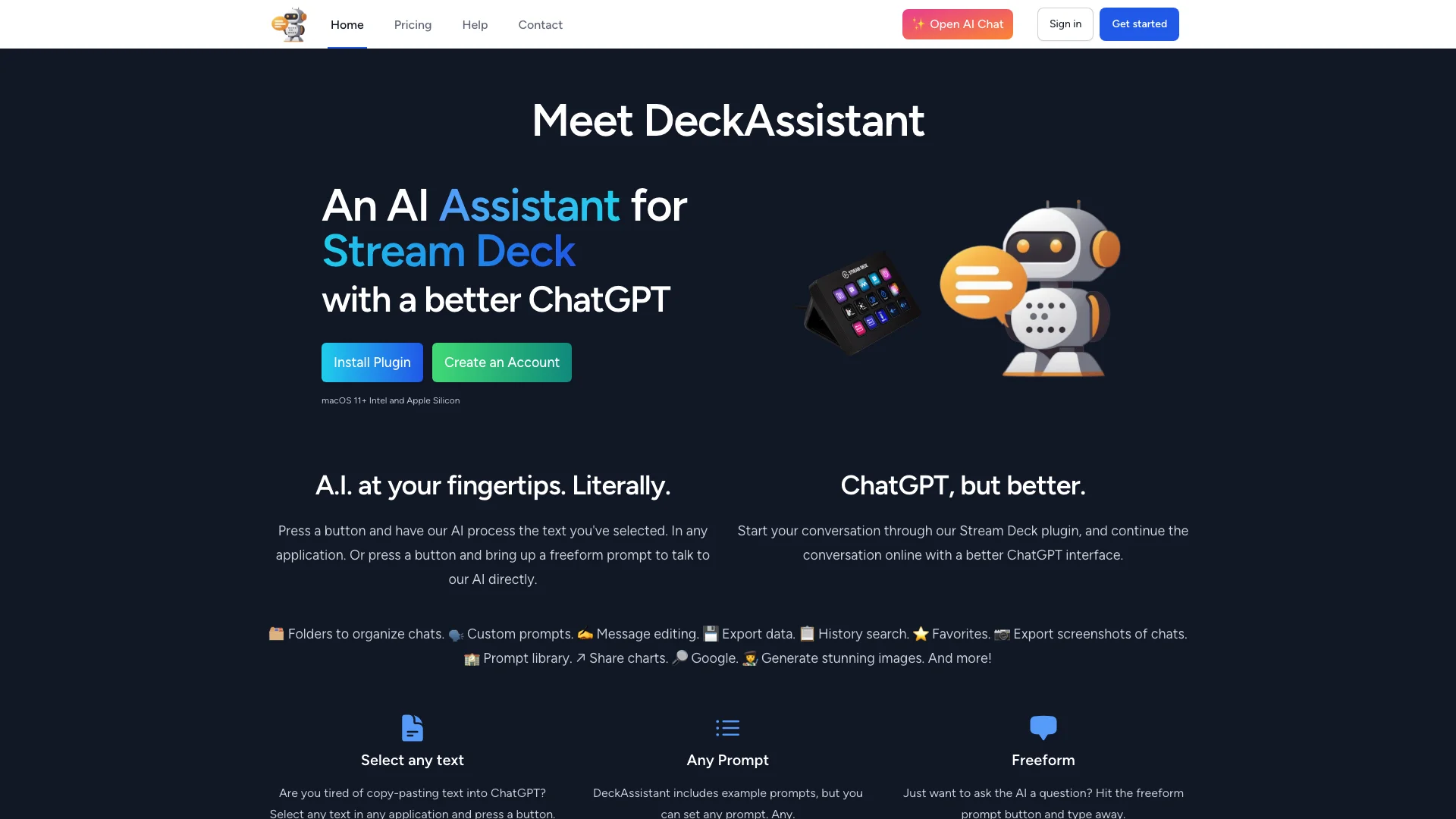Click the document icon above Select any text
The height and width of the screenshot is (819, 1456).
(412, 727)
